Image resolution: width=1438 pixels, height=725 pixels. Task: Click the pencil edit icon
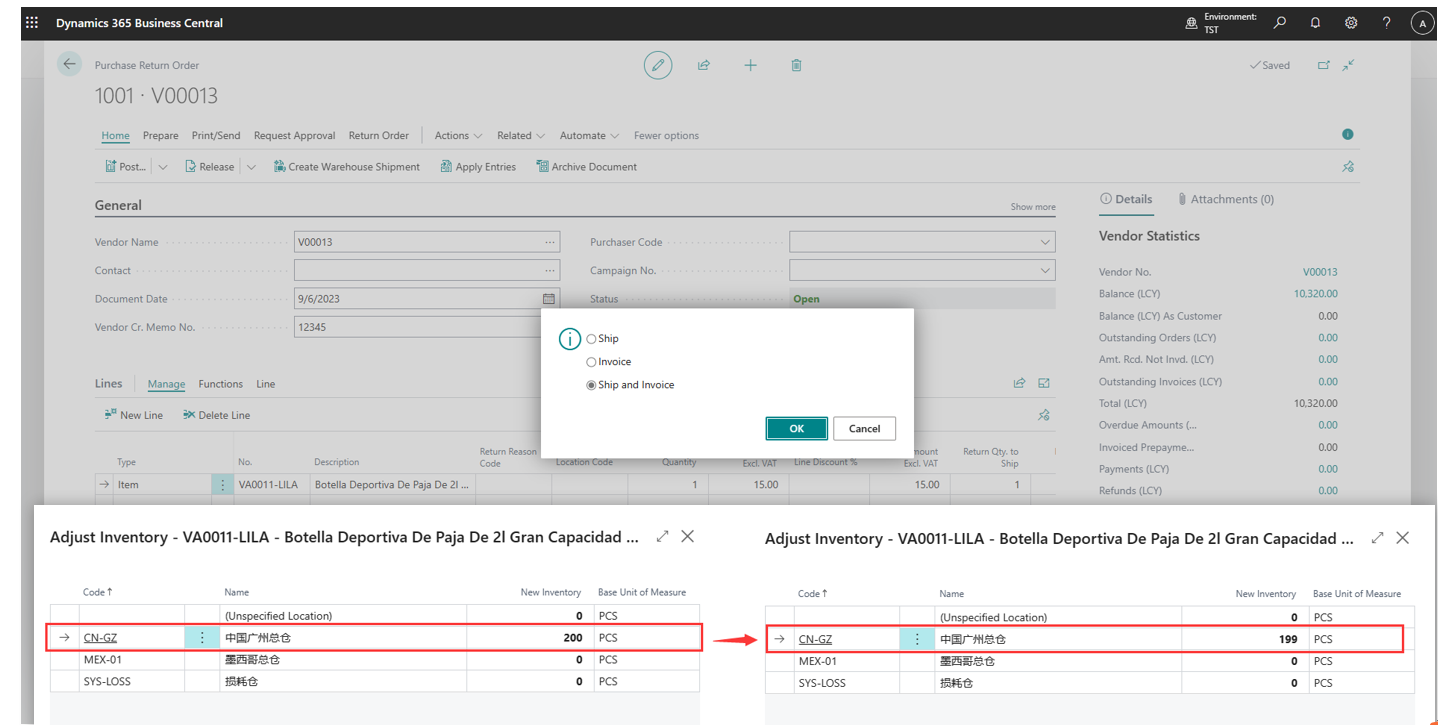point(657,65)
